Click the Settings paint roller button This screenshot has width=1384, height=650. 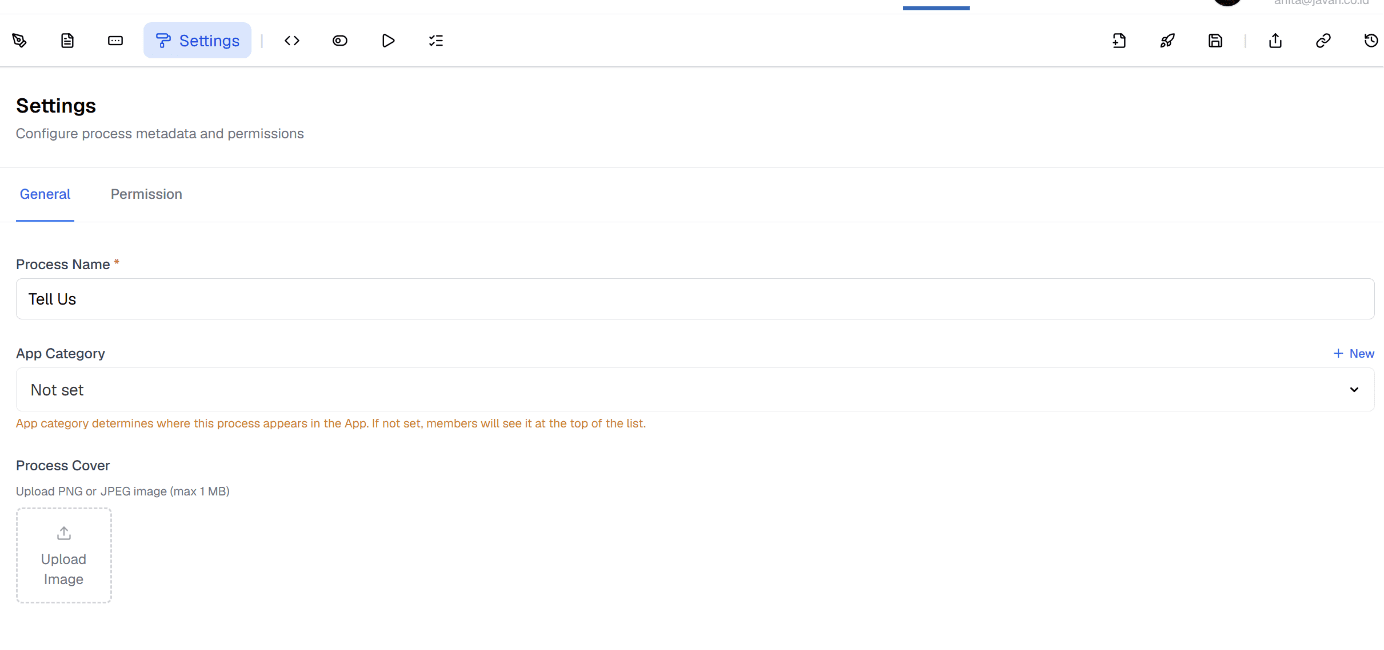tap(197, 41)
